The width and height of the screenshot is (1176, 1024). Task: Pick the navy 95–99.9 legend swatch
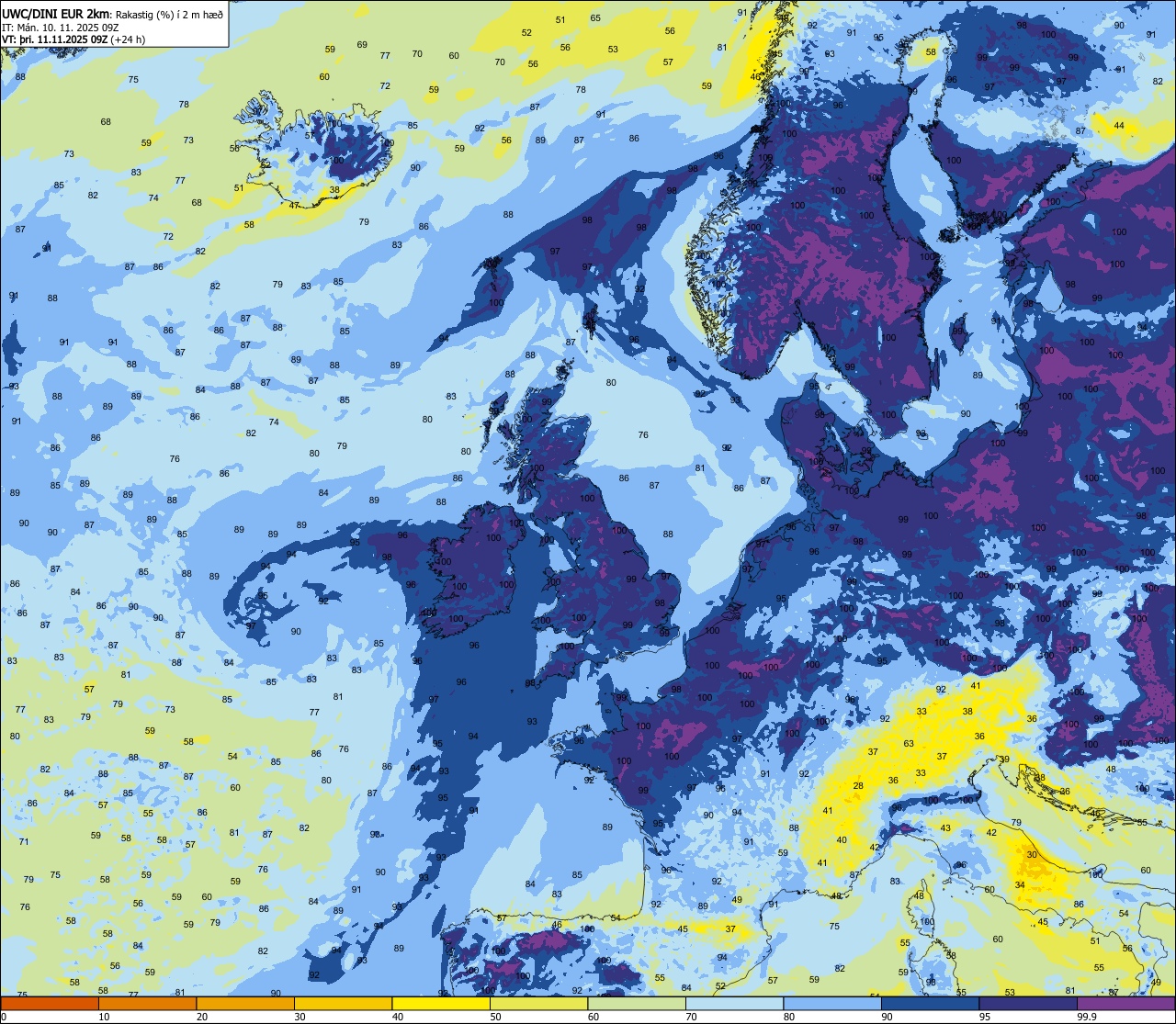coord(1028,1003)
